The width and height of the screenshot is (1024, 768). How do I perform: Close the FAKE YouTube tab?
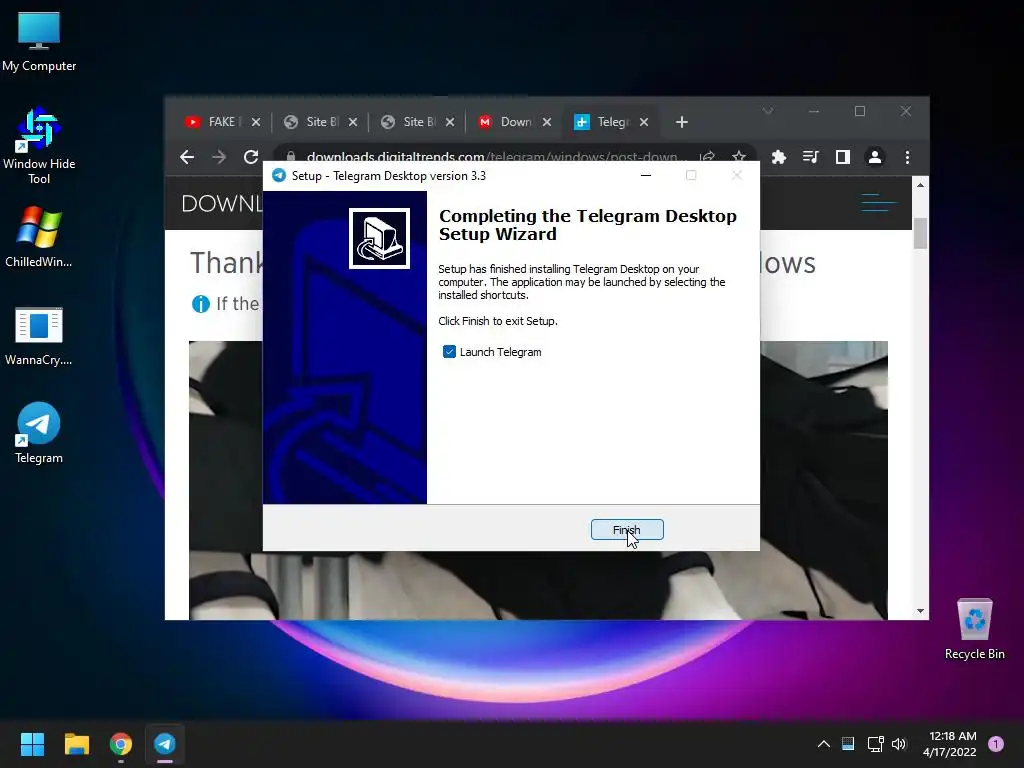[256, 122]
